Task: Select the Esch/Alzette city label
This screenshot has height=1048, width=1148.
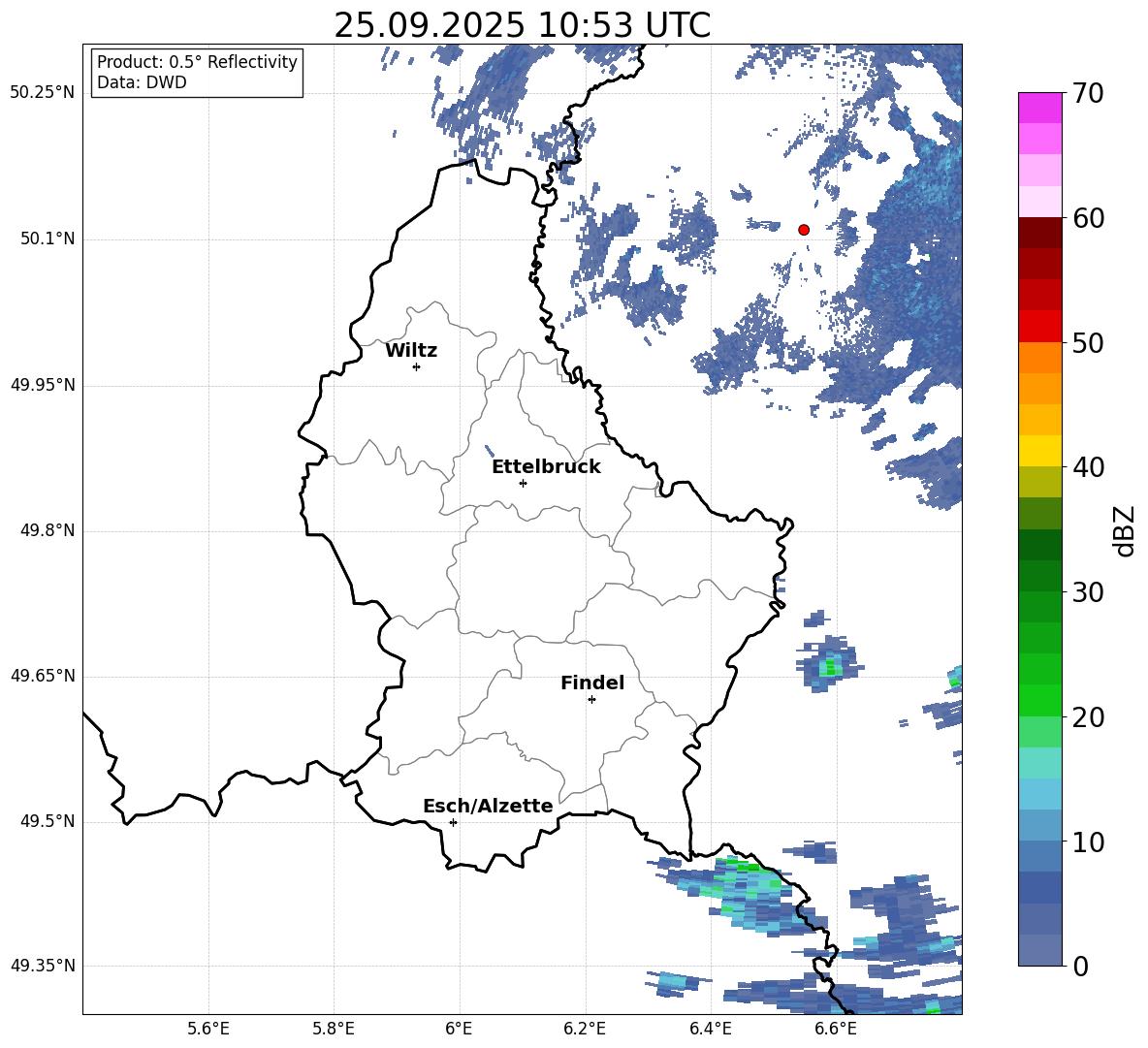Action: pos(489,806)
